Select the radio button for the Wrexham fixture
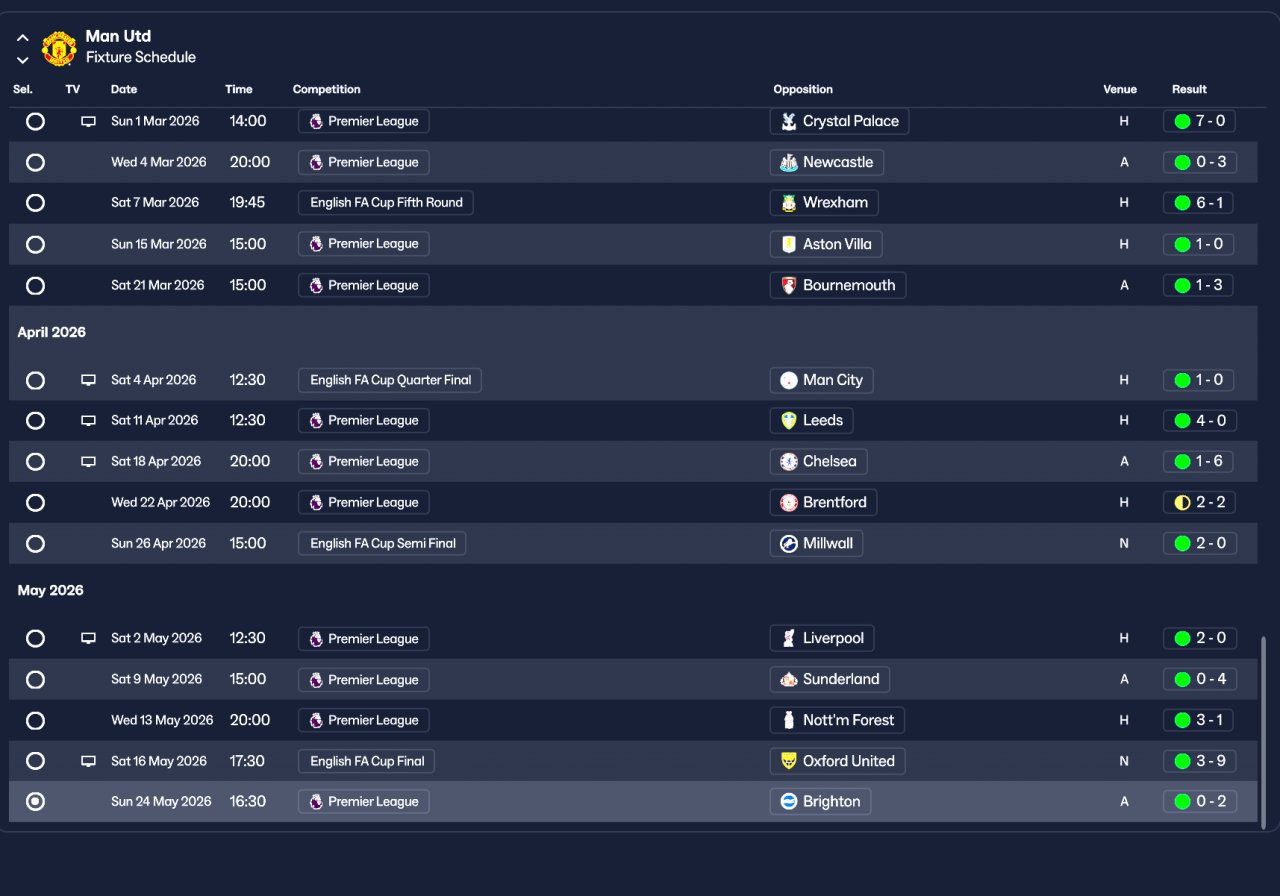 pyautogui.click(x=35, y=203)
